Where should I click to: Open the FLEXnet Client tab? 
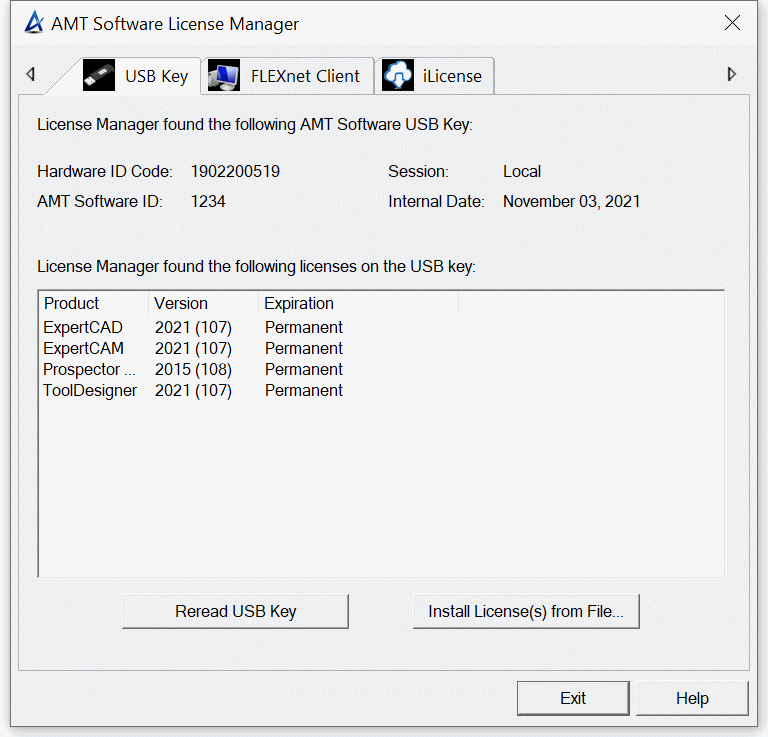(x=288, y=76)
